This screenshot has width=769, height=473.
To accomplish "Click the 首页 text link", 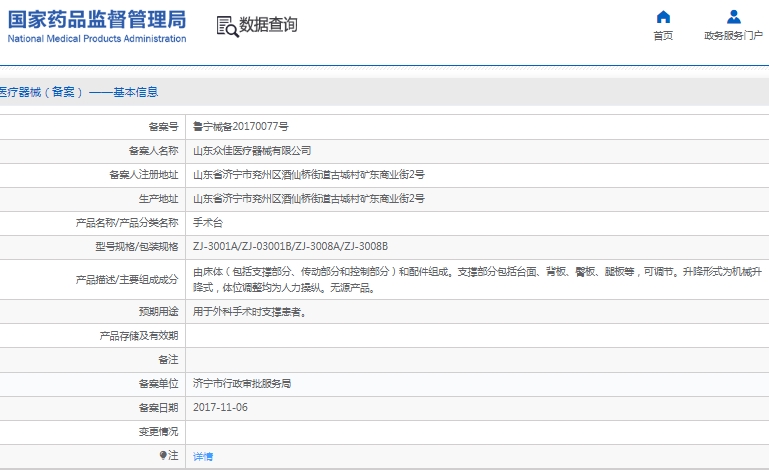I will pyautogui.click(x=663, y=36).
